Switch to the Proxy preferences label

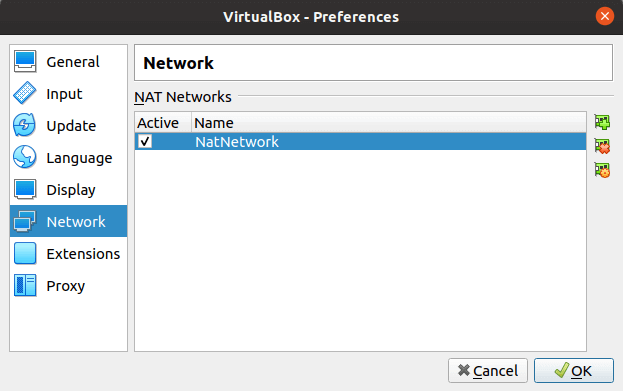[x=66, y=286]
